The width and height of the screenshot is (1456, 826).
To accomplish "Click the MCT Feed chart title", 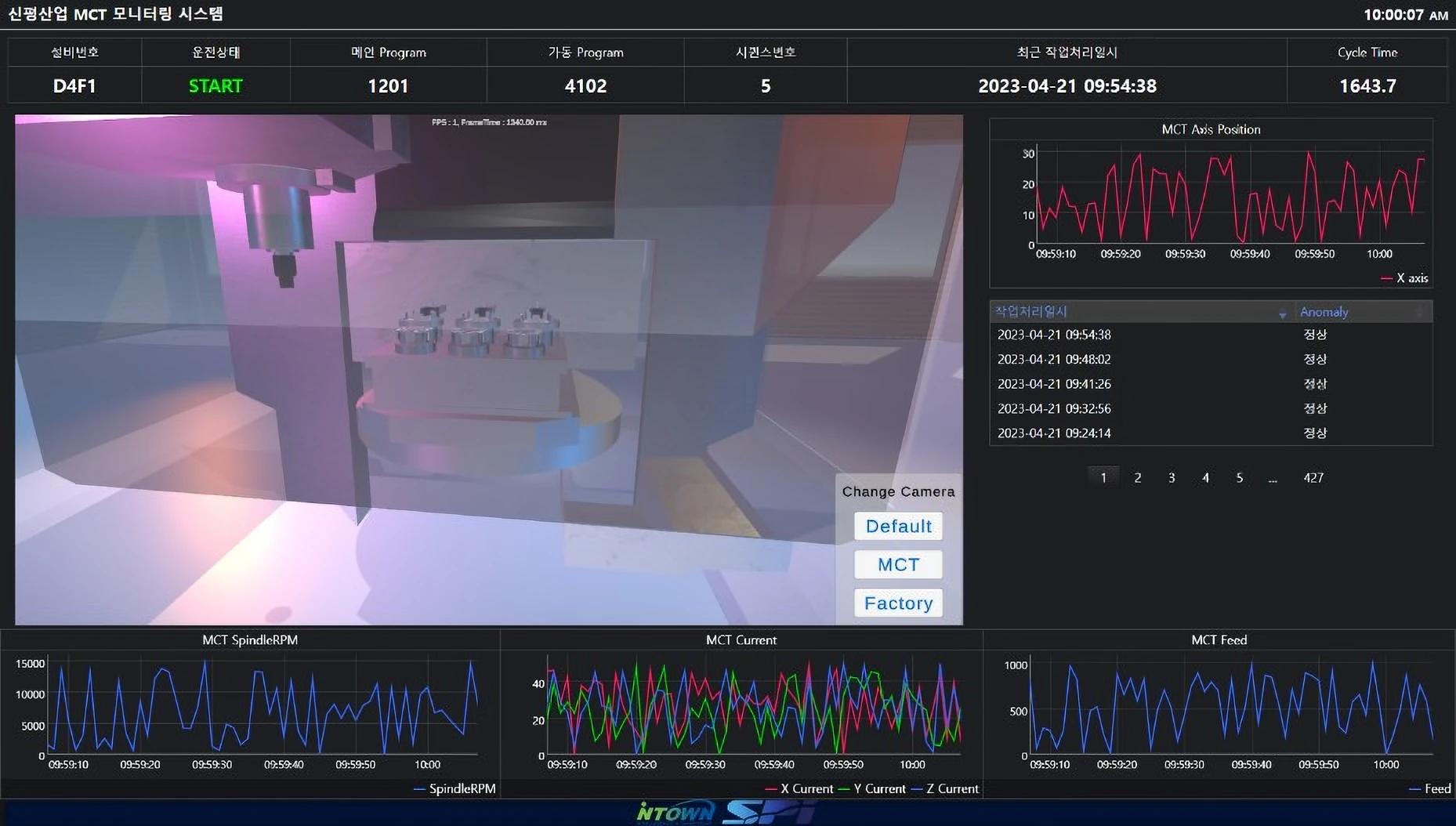I will (1219, 639).
